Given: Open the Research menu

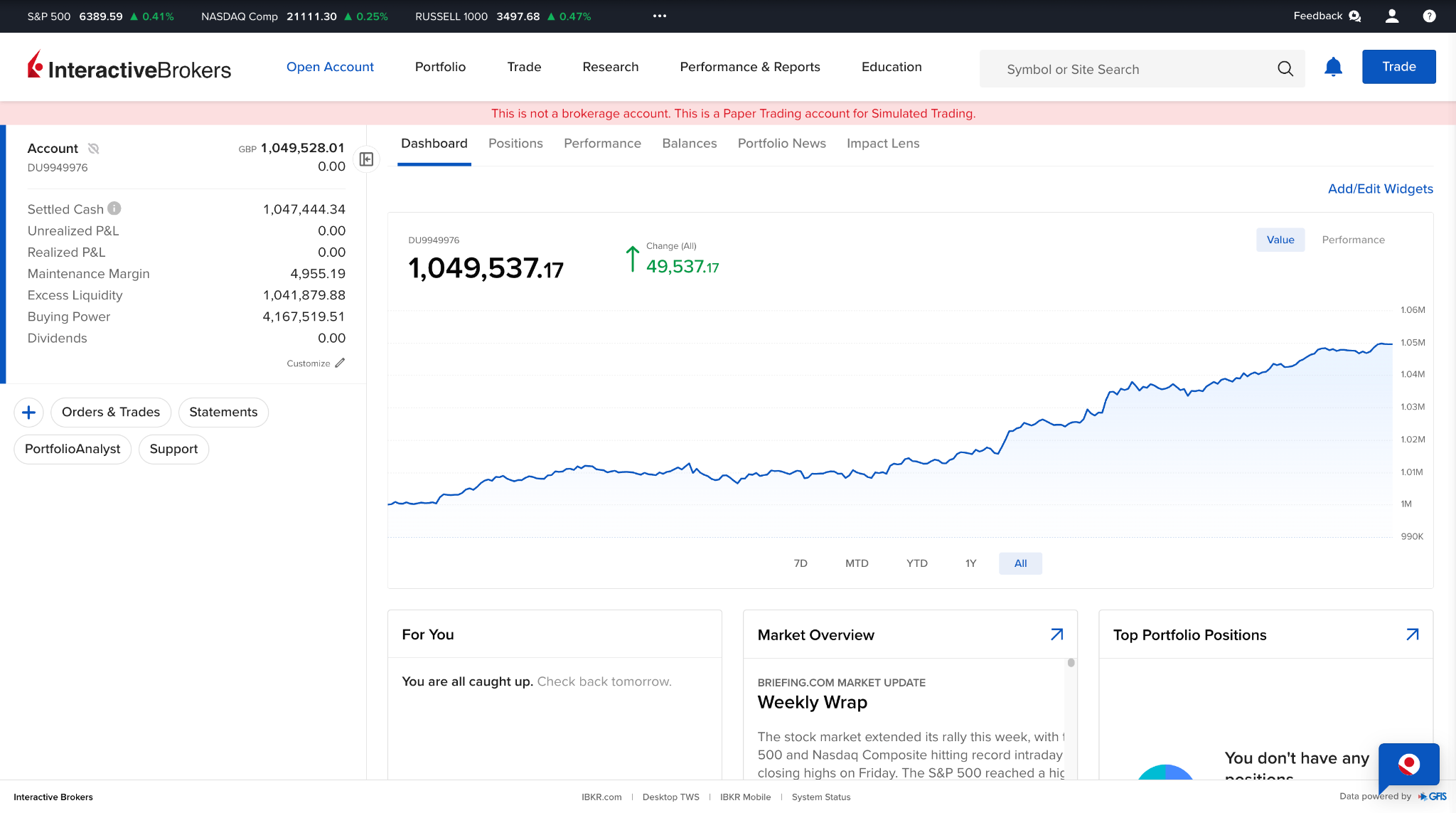Looking at the screenshot, I should (611, 67).
